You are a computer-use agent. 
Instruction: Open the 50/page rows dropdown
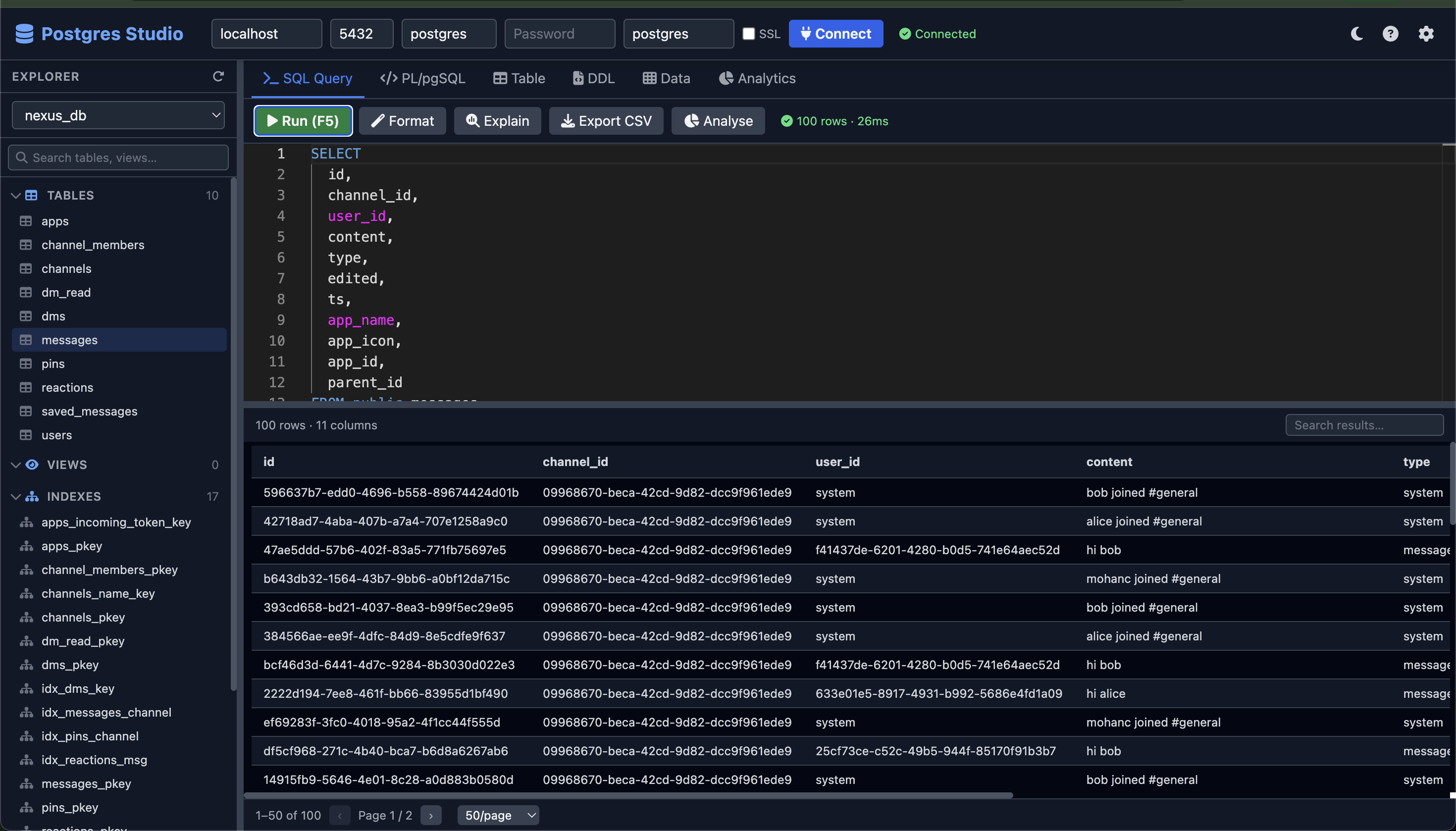(498, 815)
